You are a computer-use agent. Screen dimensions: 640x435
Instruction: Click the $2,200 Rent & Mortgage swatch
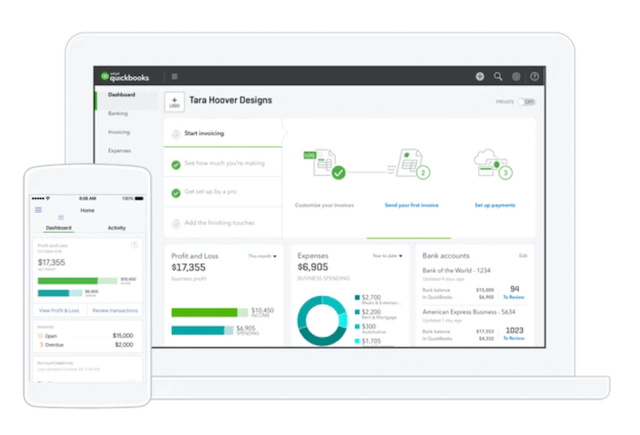tap(357, 312)
